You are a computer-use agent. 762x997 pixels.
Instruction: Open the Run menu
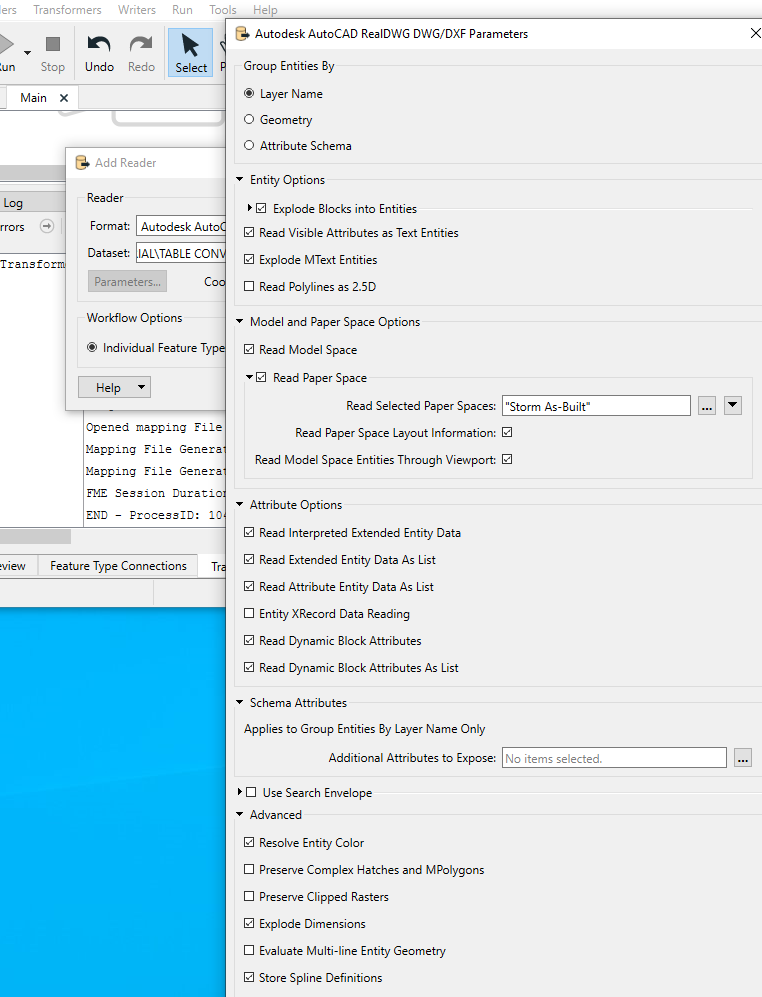point(182,10)
